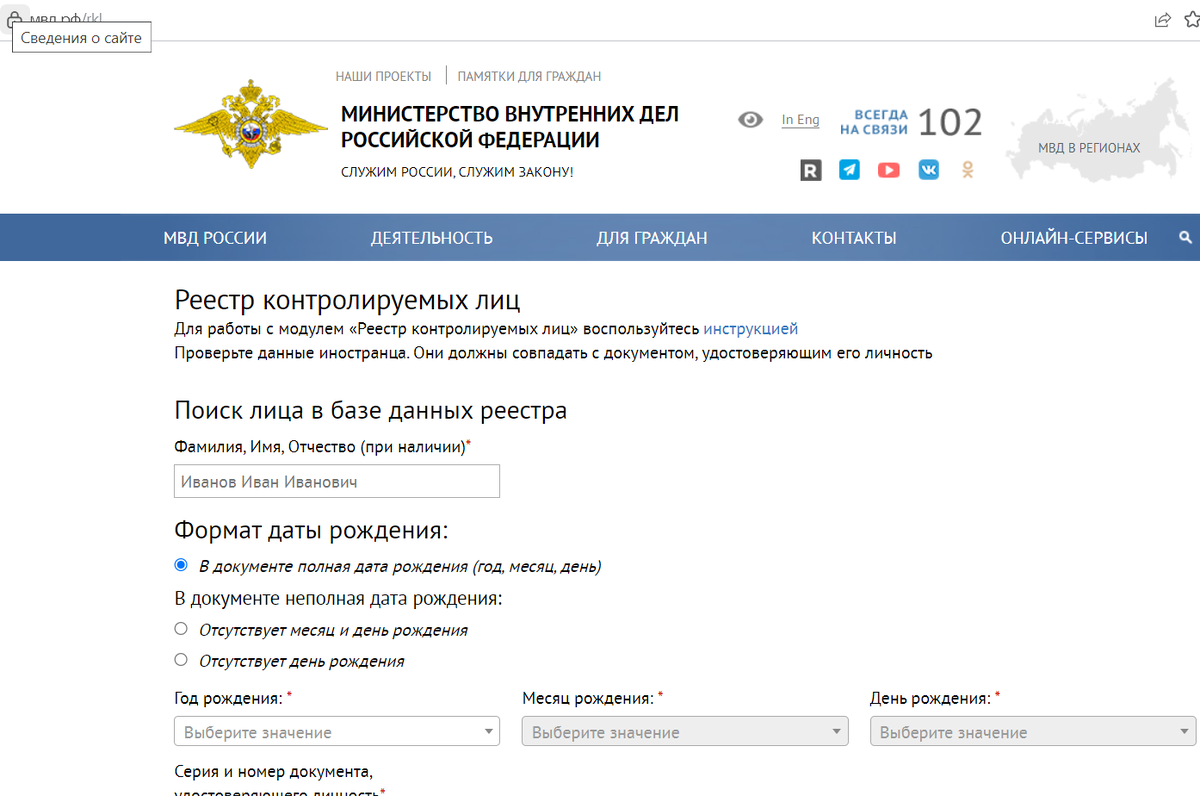This screenshot has height=796, width=1200.
Task: Open the 'инструкцией' instruction link
Action: tap(750, 328)
